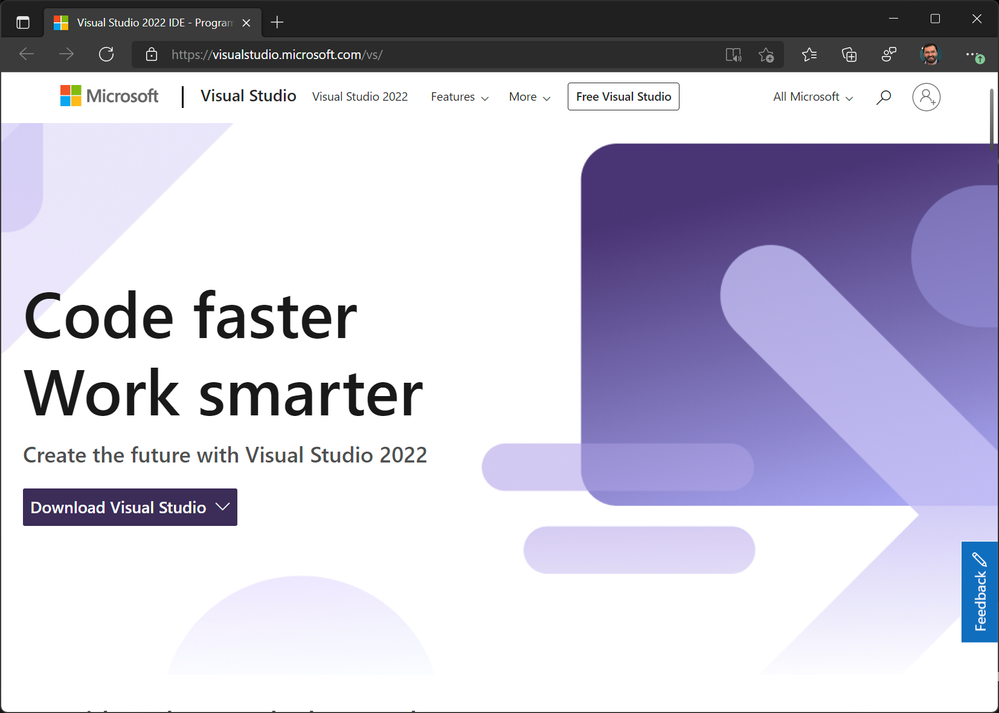Image resolution: width=999 pixels, height=713 pixels.
Task: Open the Visual Studio 2022 nav link
Action: click(360, 97)
